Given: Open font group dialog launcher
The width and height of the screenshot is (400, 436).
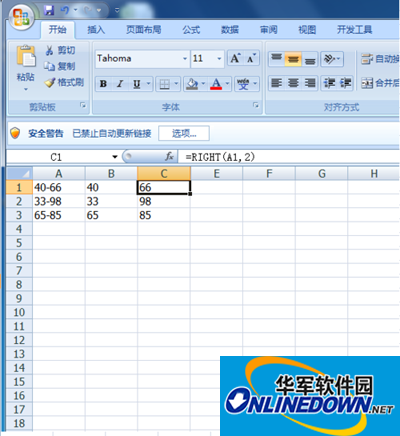Looking at the screenshot, I should pos(256,106).
